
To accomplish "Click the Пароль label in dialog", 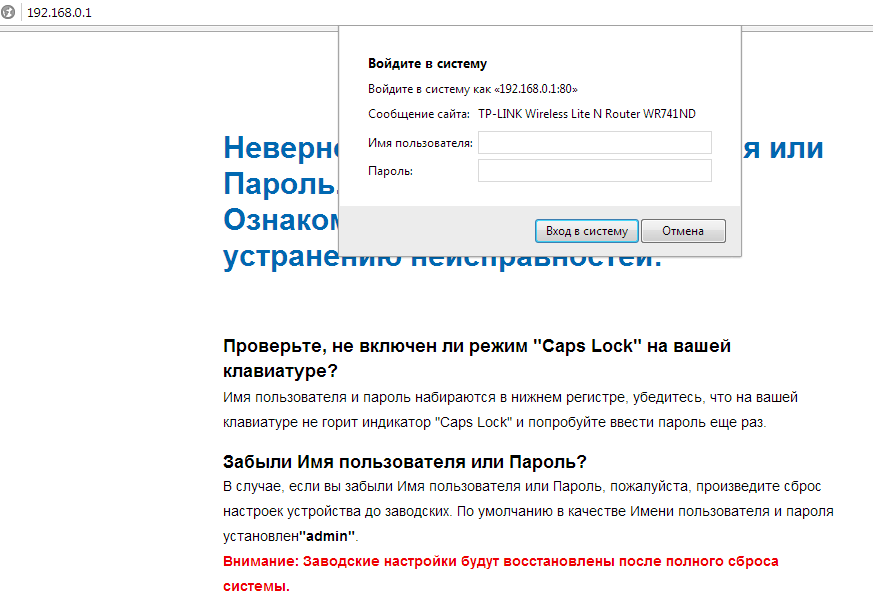I will pyautogui.click(x=390, y=172).
